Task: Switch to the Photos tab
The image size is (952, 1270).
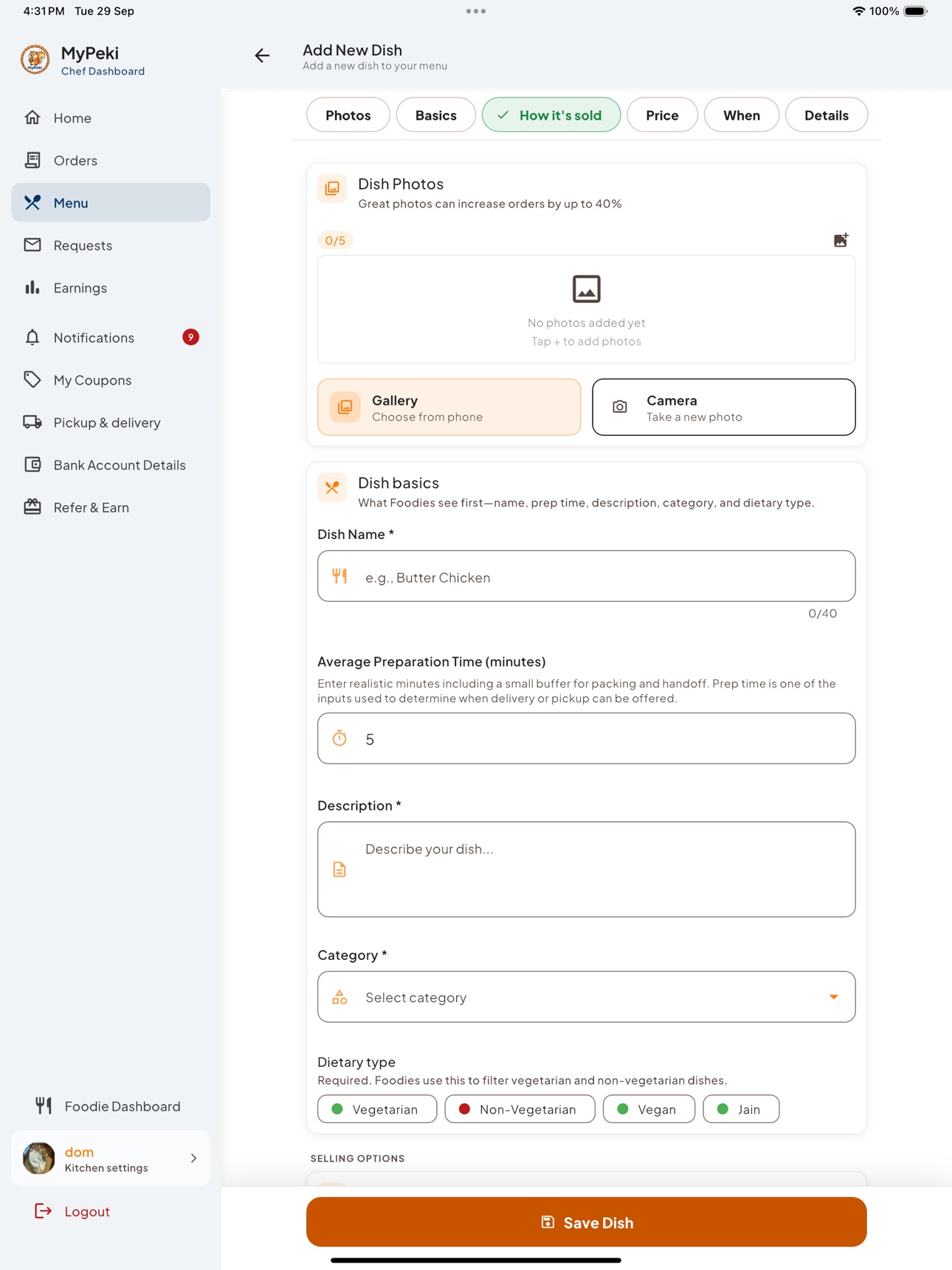Action: [x=348, y=115]
